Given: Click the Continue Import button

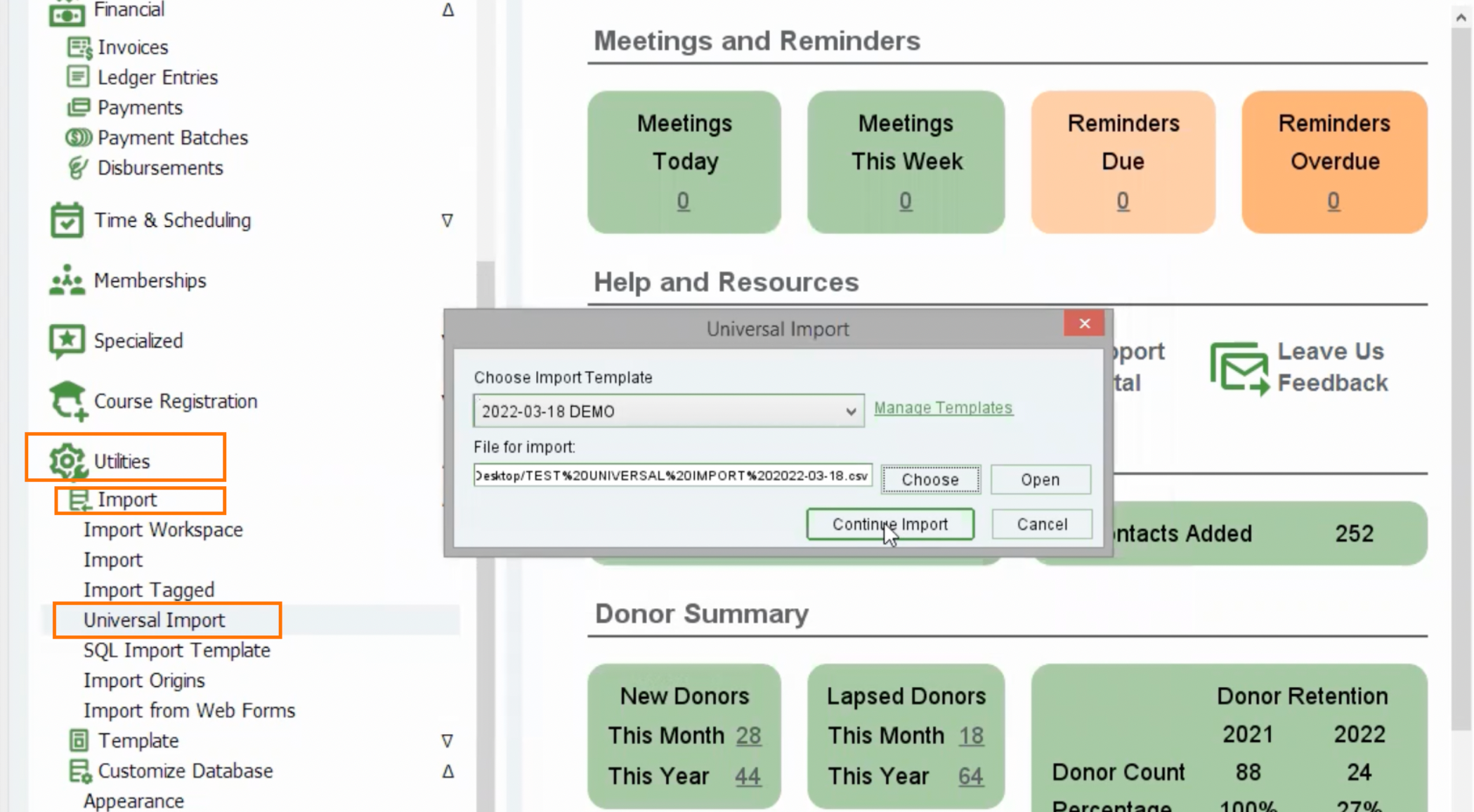Looking at the screenshot, I should [x=890, y=524].
